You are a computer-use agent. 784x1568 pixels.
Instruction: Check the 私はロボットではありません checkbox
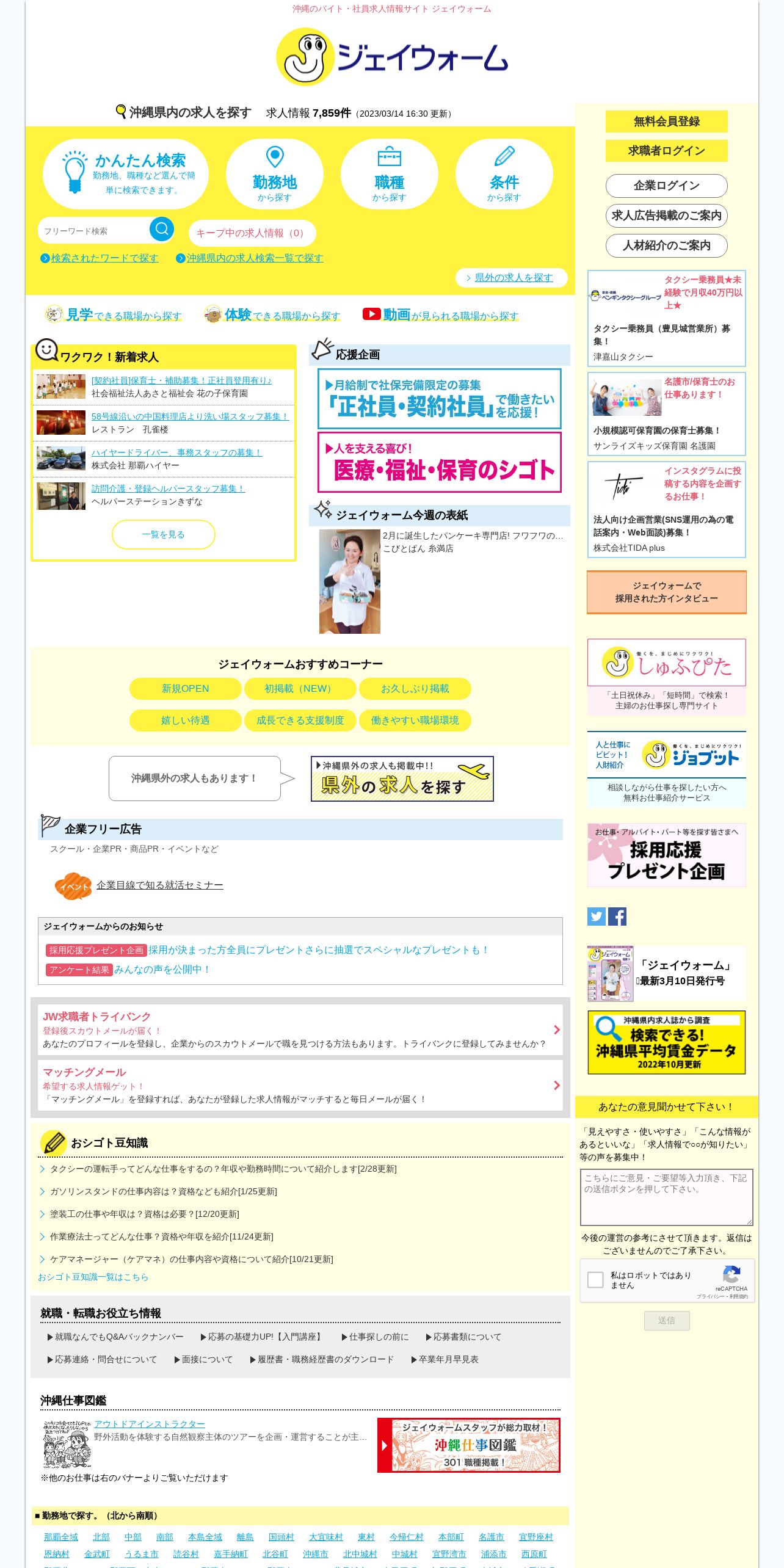(595, 1280)
